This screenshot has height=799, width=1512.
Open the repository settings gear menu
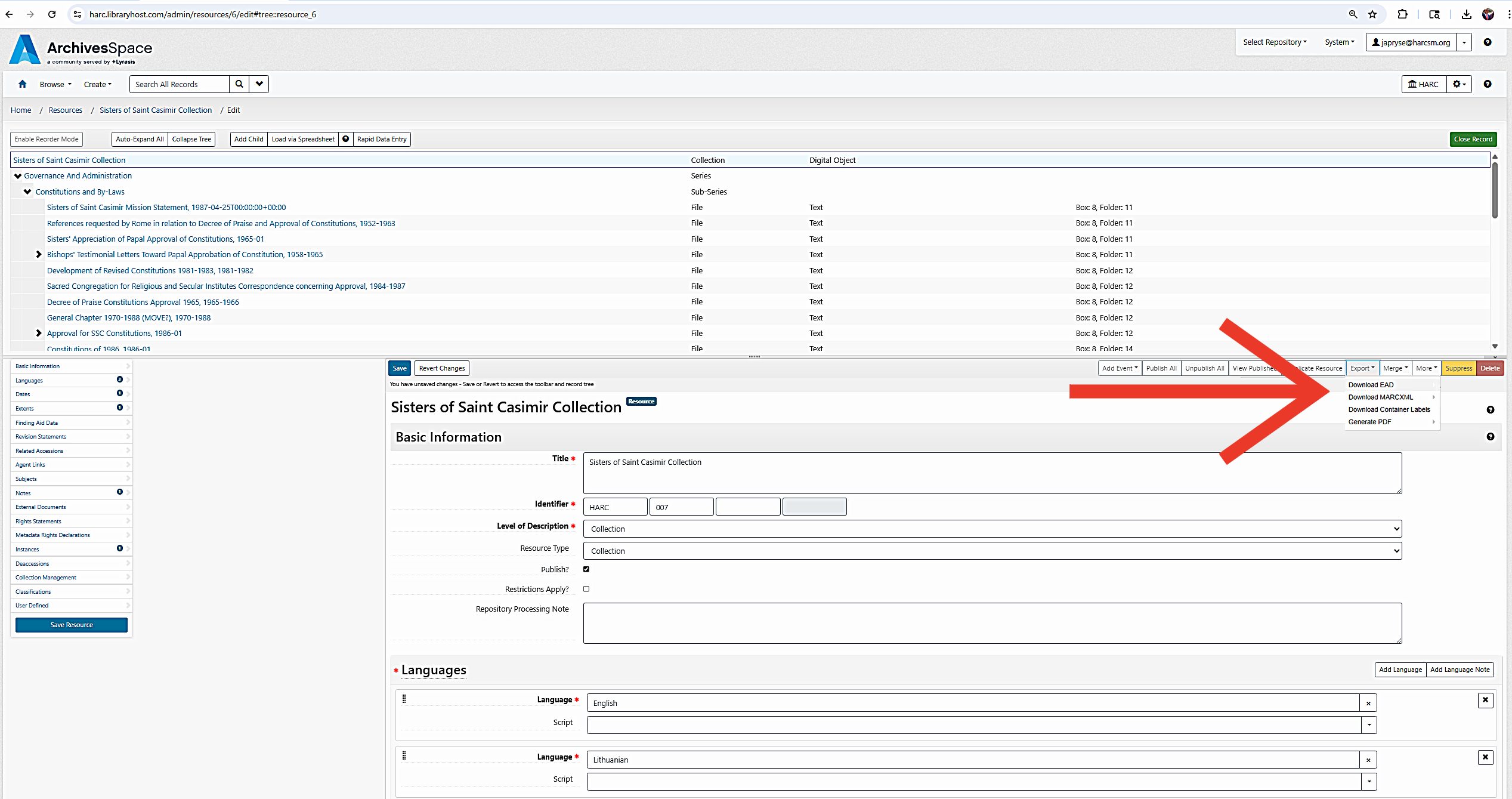click(1459, 84)
